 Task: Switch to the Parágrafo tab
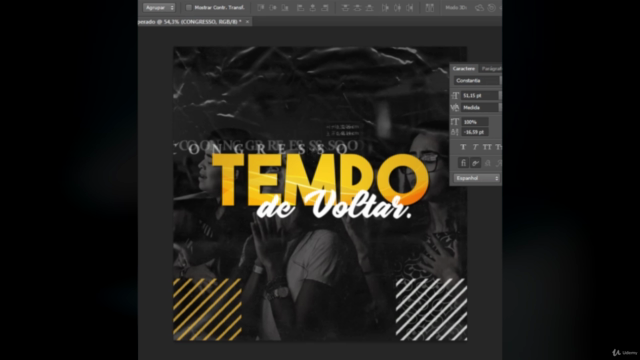click(x=491, y=69)
